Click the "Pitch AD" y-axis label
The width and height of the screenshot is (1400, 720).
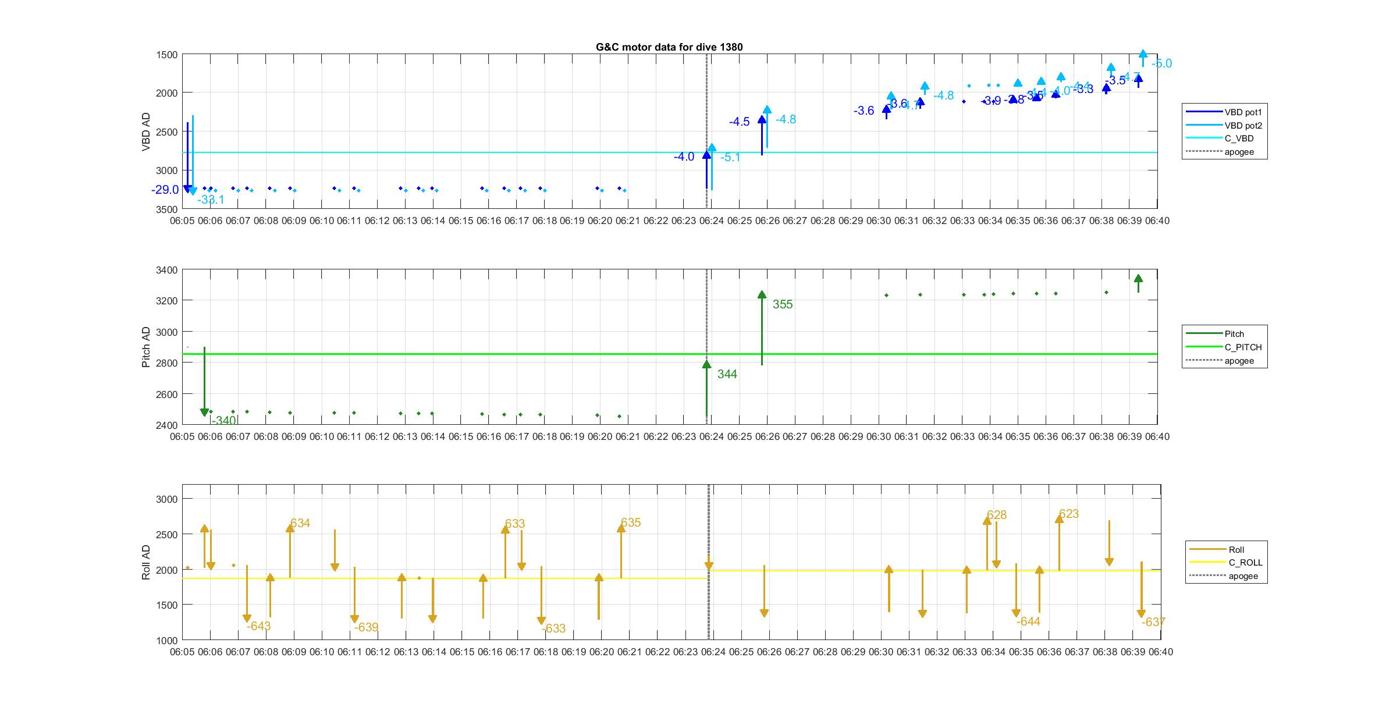[146, 347]
